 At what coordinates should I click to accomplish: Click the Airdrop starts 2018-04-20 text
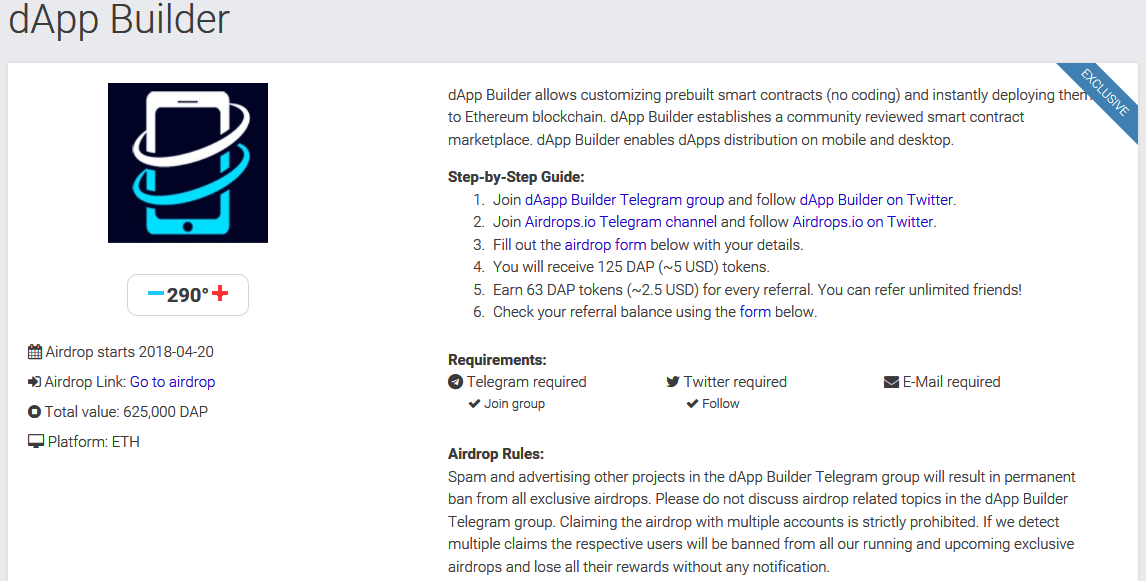click(129, 352)
